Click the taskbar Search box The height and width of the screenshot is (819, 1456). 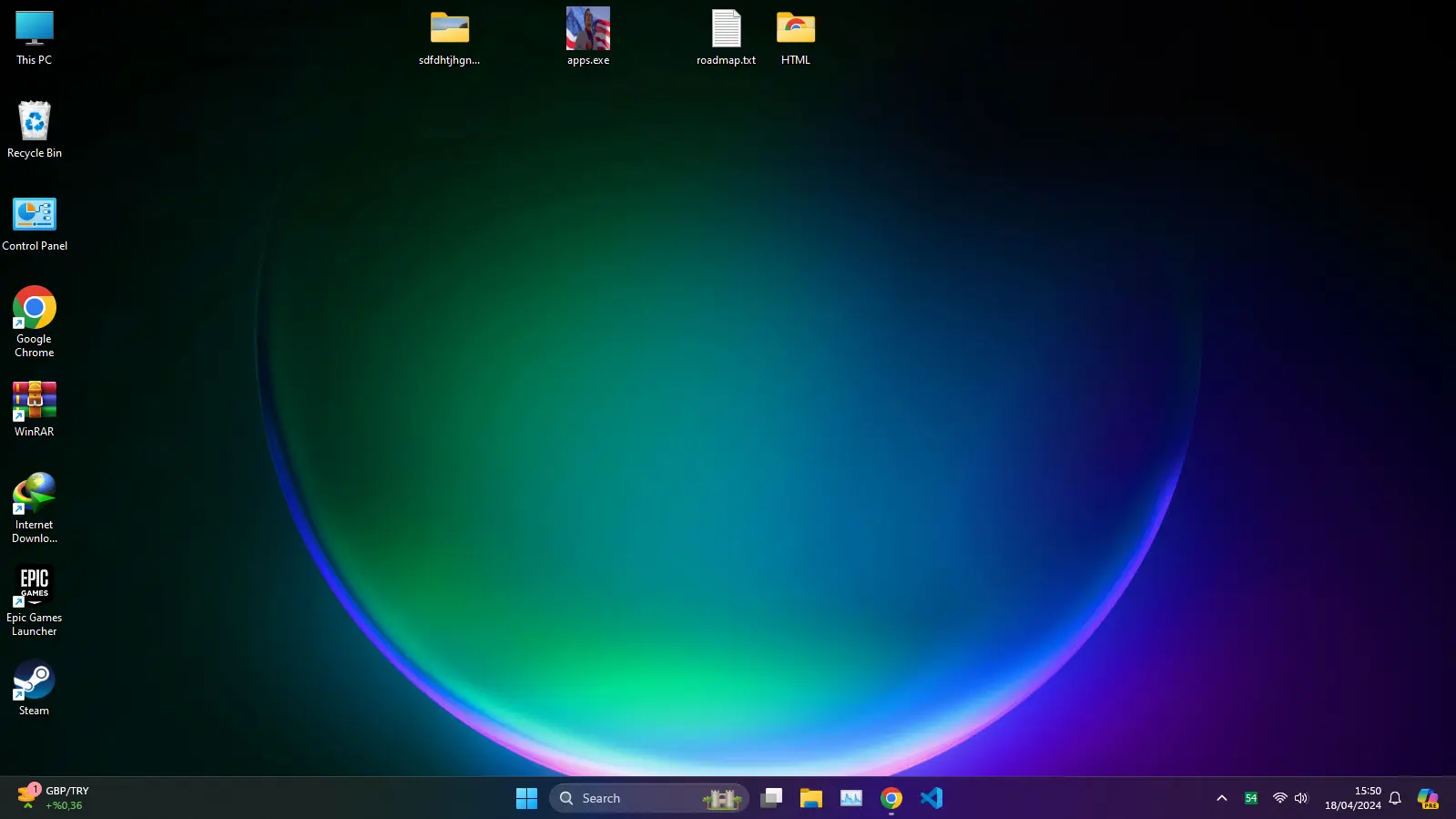click(649, 798)
